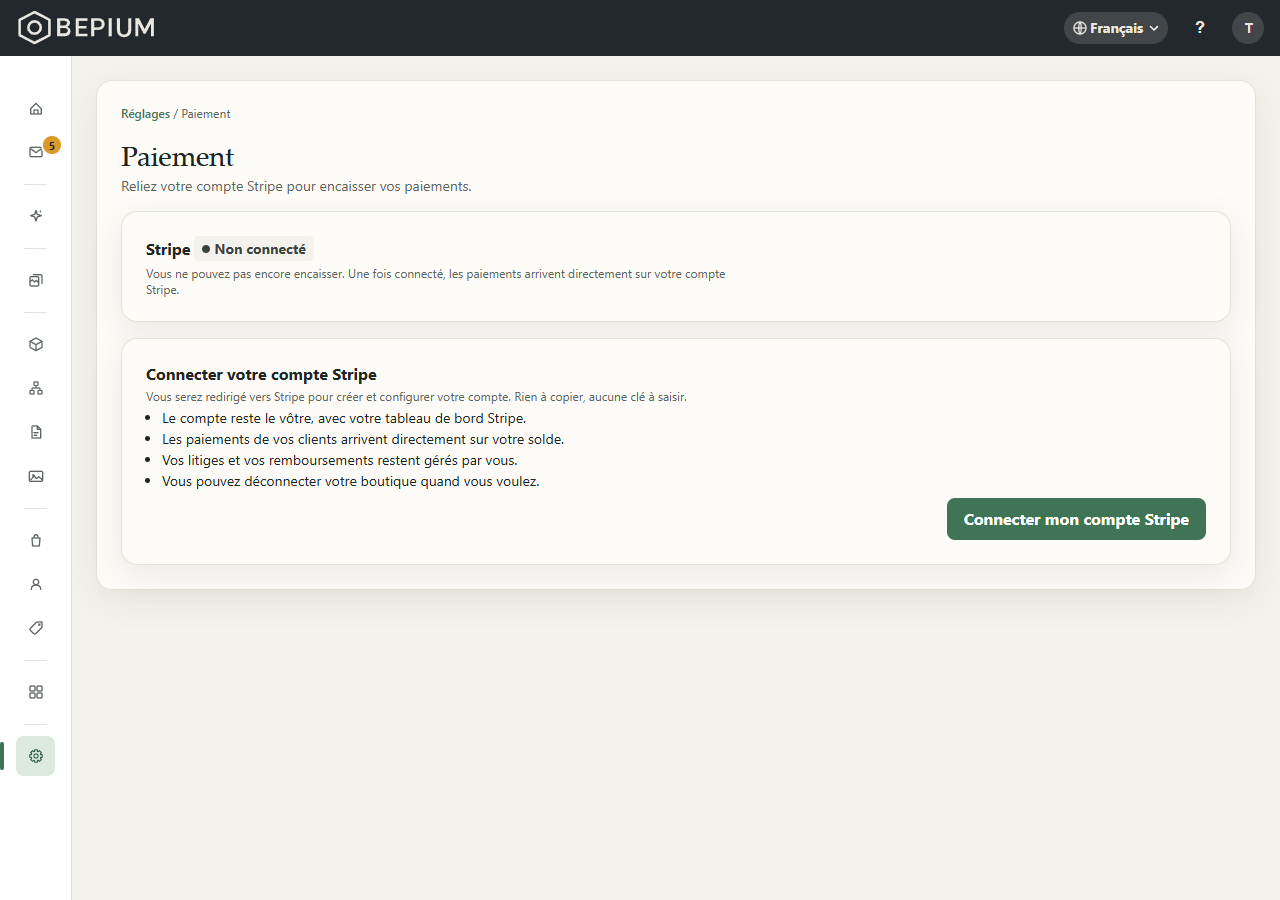Click the Non connecté status badge
The image size is (1280, 900).
pos(254,249)
